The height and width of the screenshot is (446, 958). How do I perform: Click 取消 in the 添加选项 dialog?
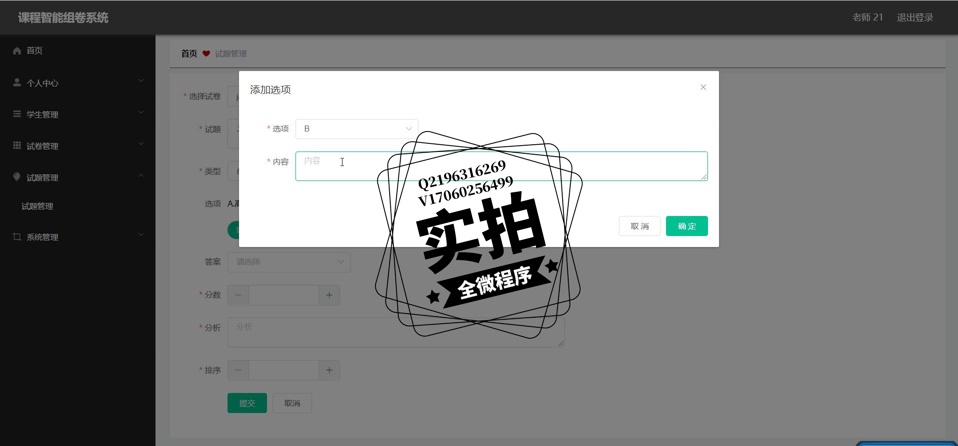click(x=640, y=226)
